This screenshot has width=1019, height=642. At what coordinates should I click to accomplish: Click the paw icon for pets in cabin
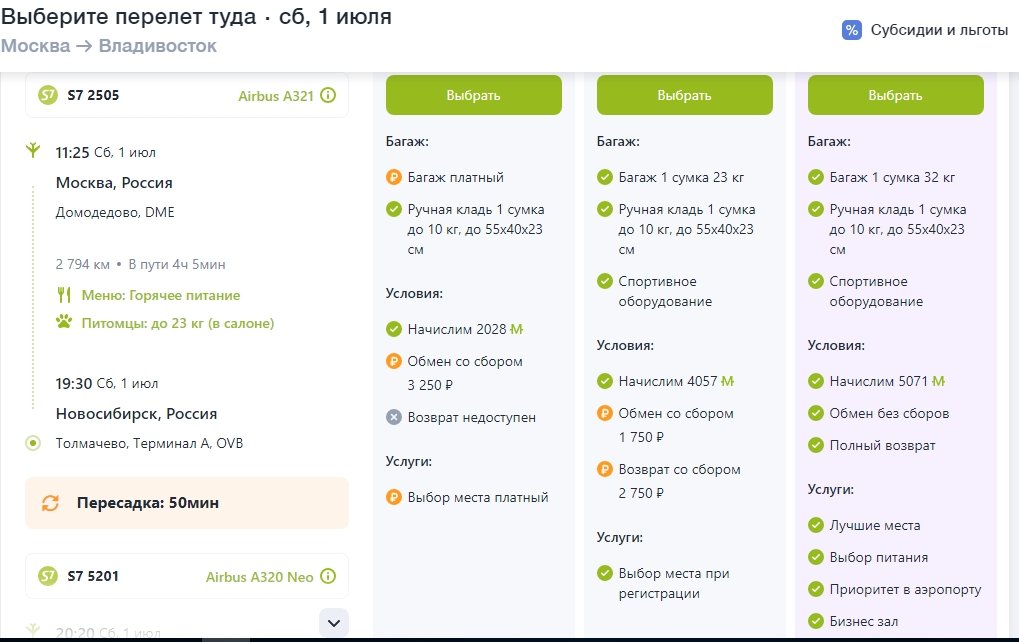[64, 323]
